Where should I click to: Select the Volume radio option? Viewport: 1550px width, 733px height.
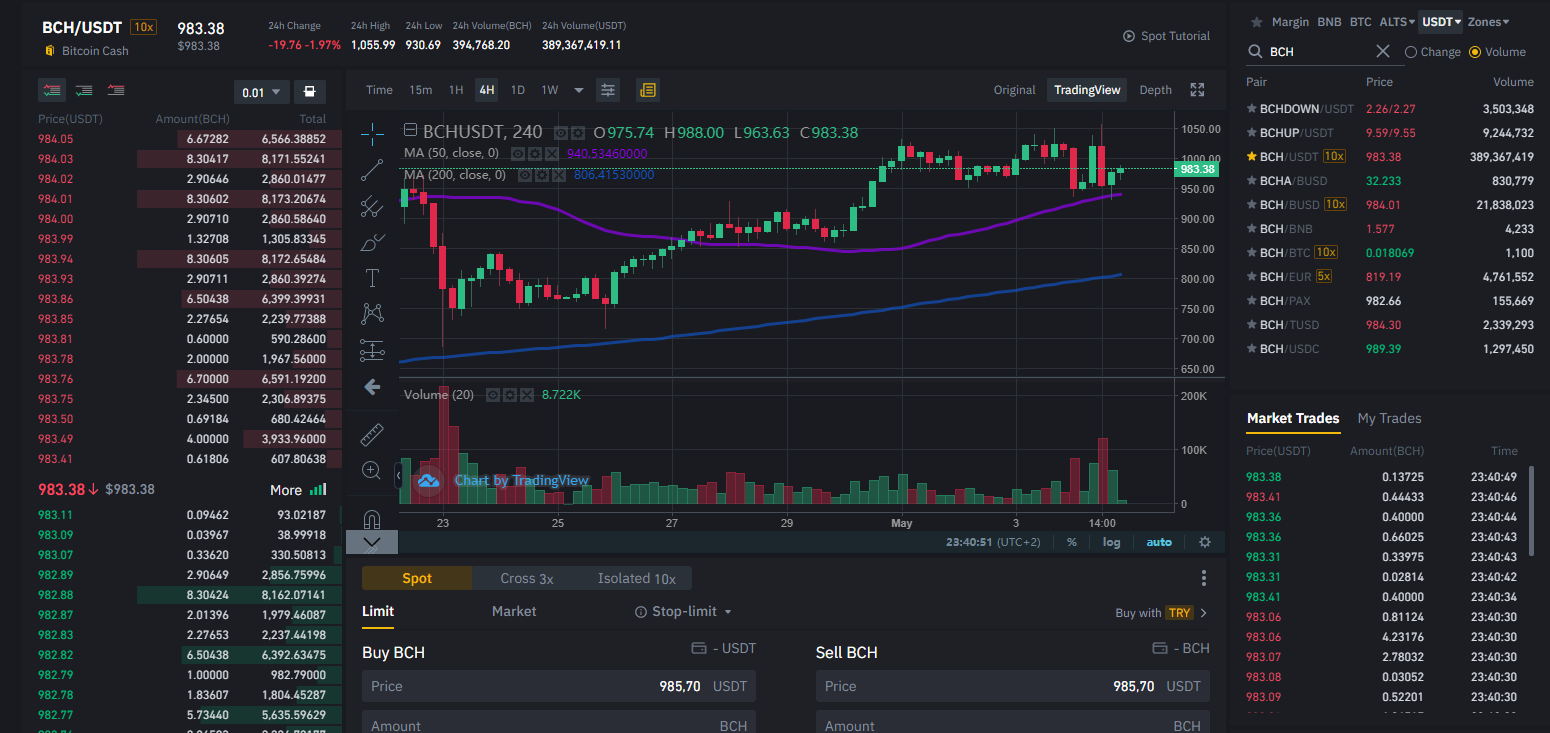point(1497,52)
